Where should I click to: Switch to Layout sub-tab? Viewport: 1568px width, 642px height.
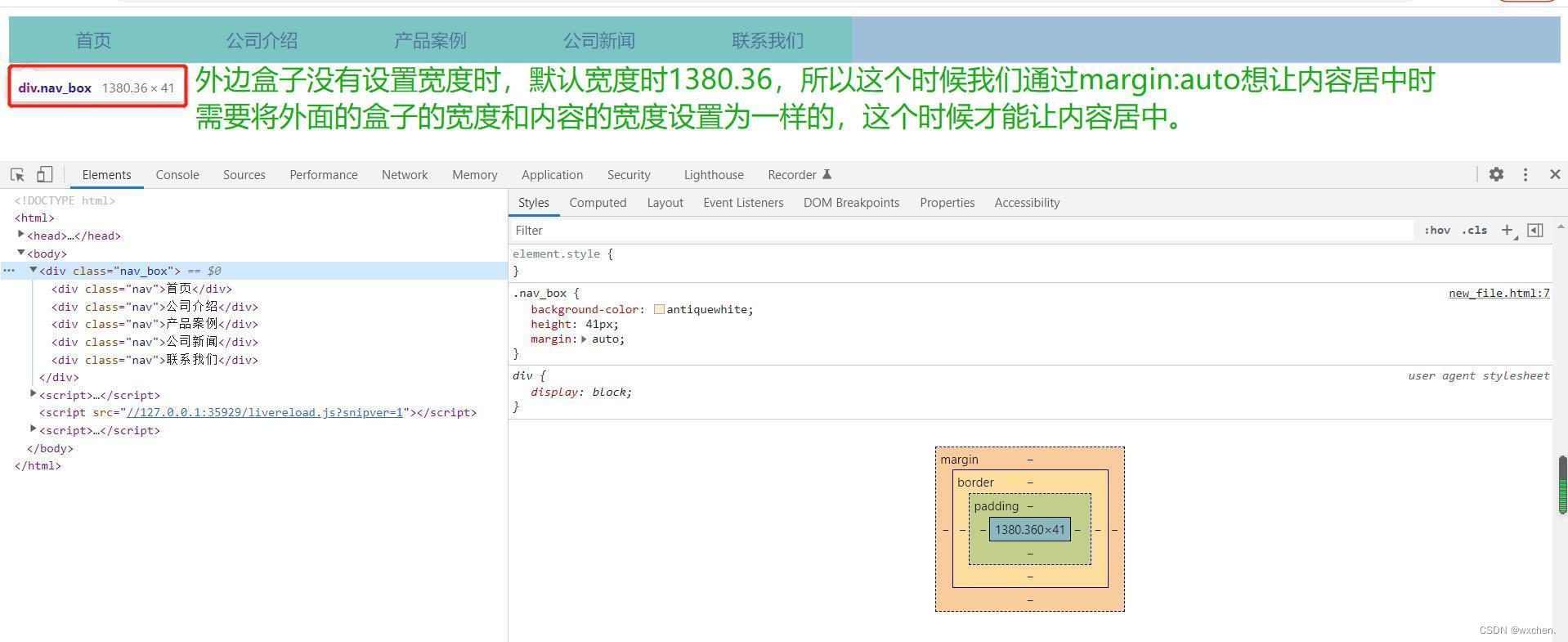(x=665, y=203)
